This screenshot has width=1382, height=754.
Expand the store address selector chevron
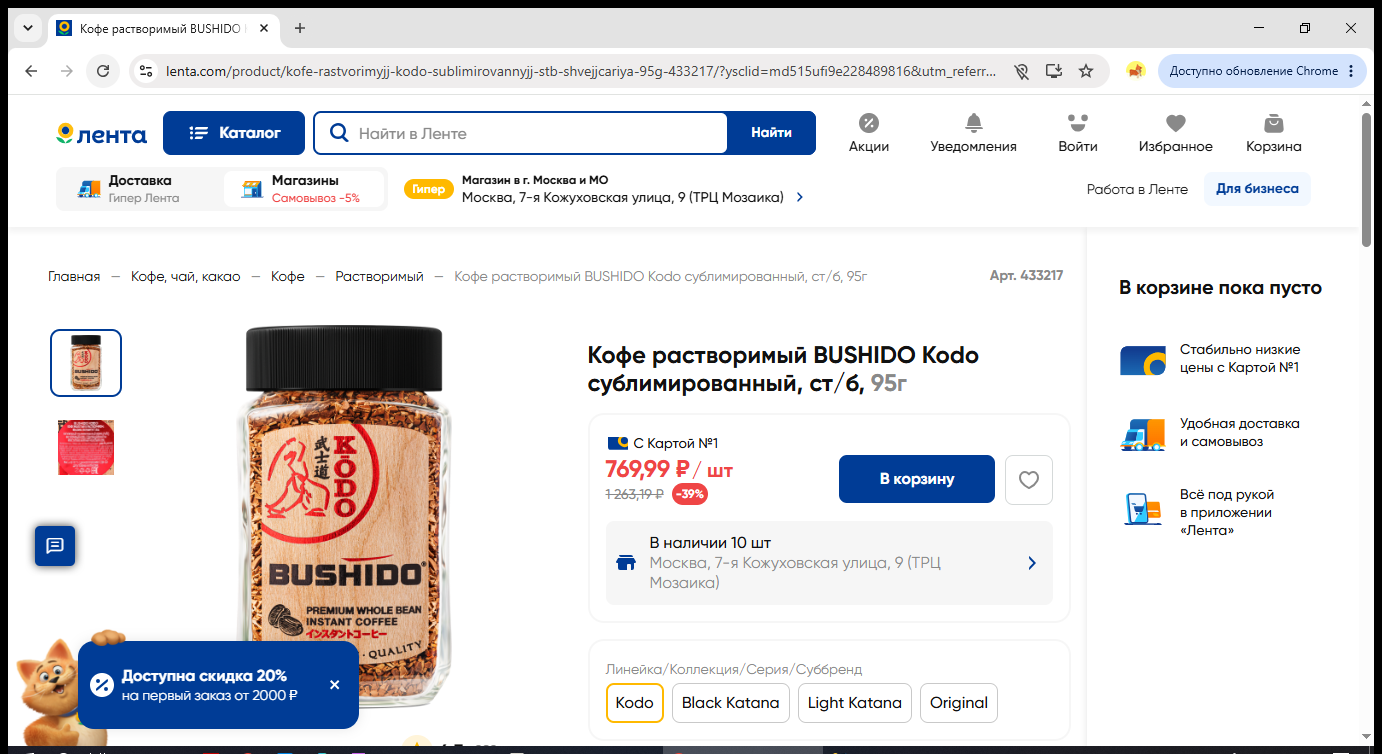coord(799,197)
